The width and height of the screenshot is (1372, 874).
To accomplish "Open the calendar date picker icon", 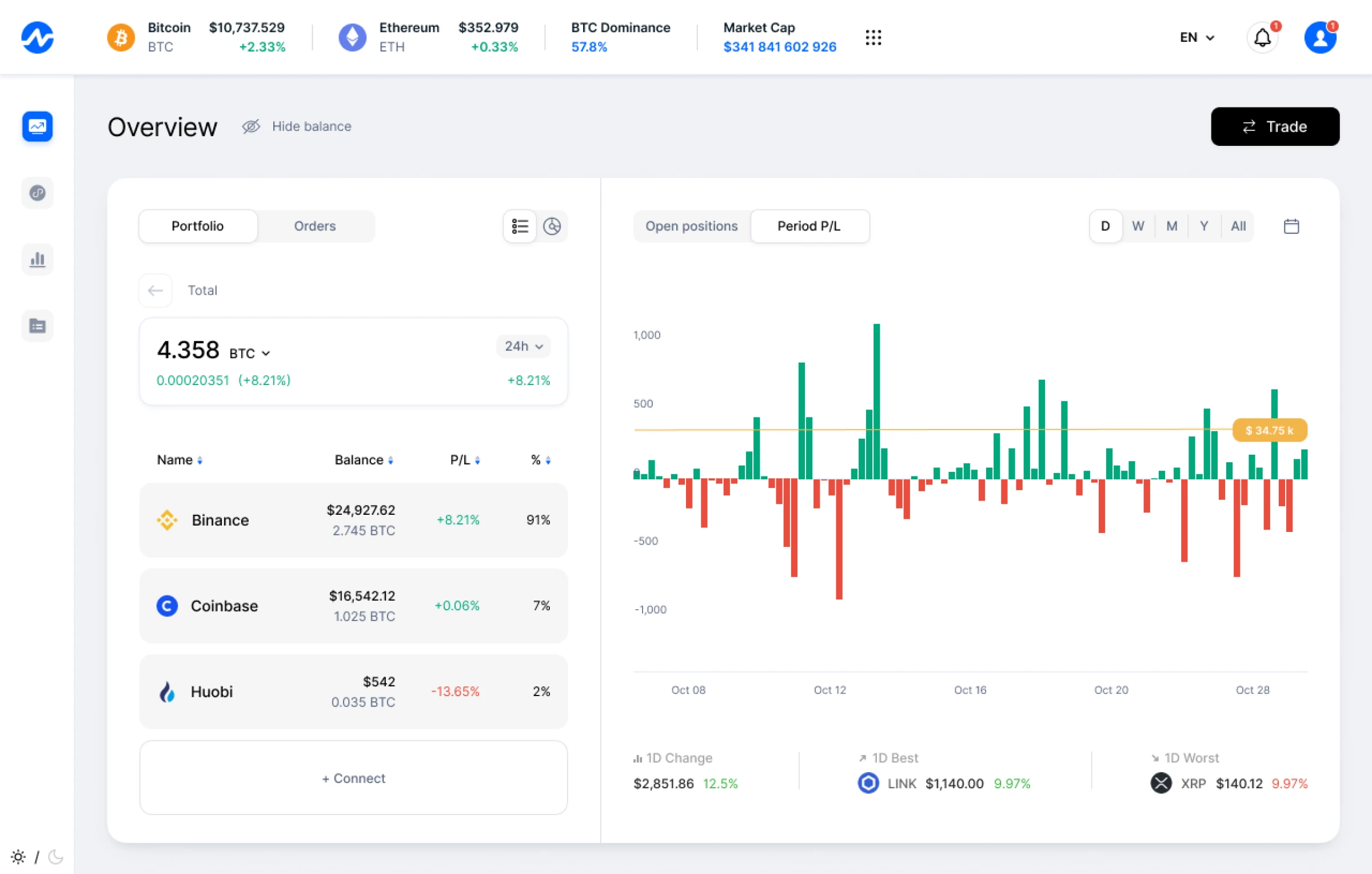I will pyautogui.click(x=1291, y=227).
